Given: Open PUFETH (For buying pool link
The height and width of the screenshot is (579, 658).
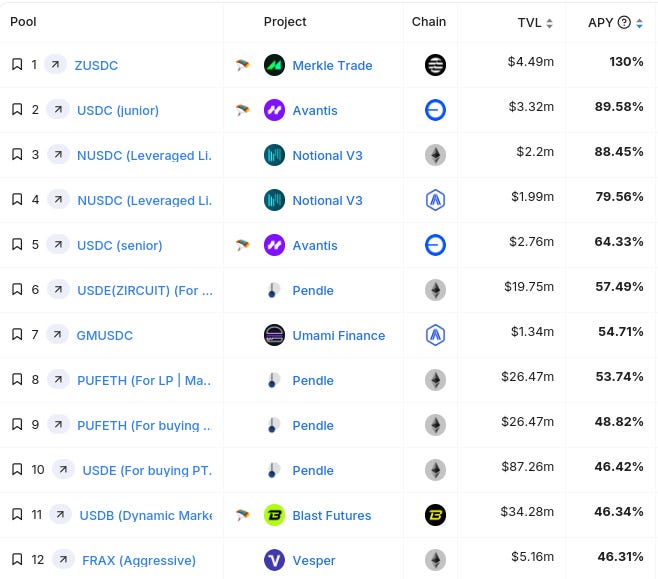Looking at the screenshot, I should pyautogui.click(x=144, y=425).
